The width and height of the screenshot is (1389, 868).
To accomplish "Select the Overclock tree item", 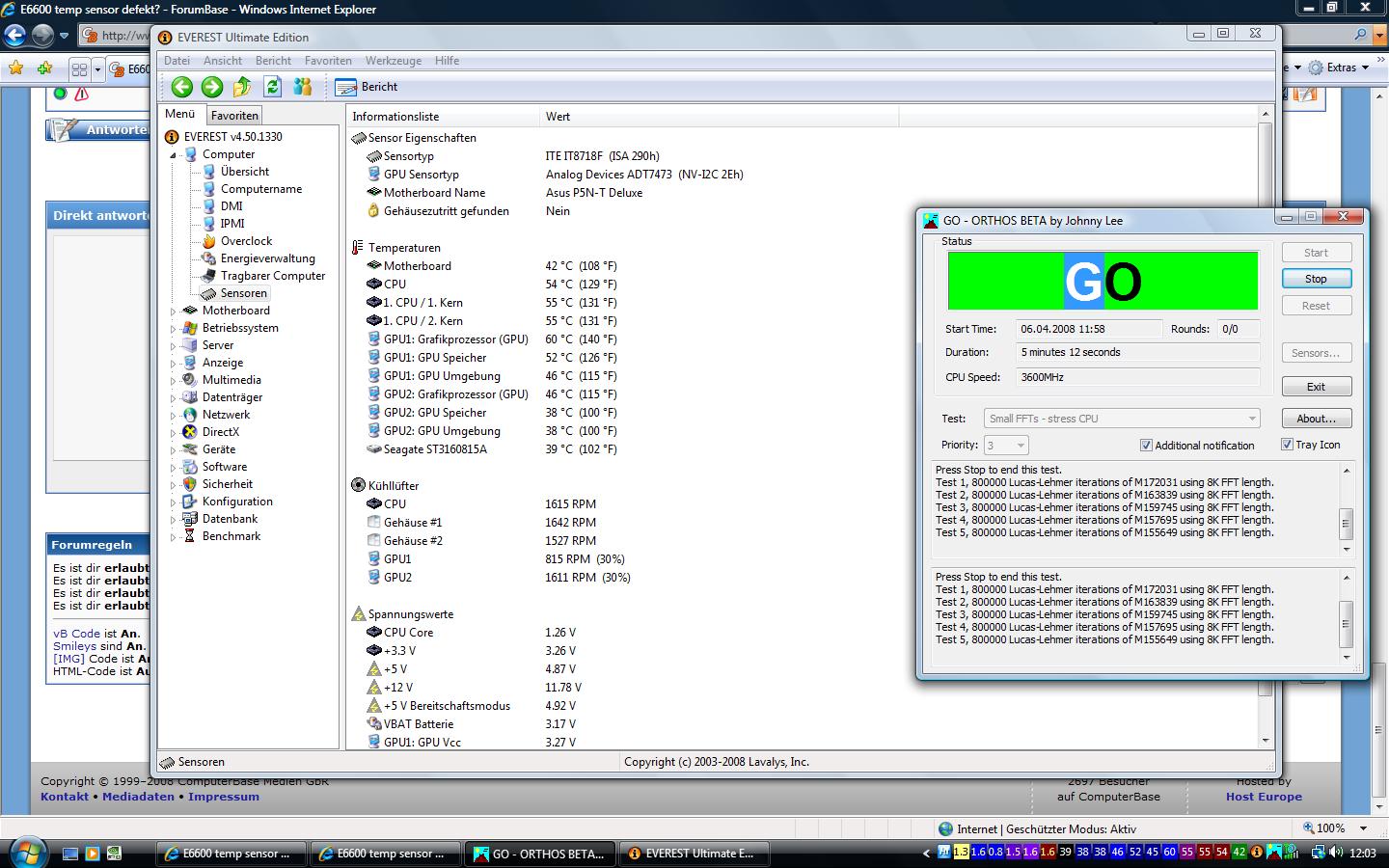I will 246,241.
